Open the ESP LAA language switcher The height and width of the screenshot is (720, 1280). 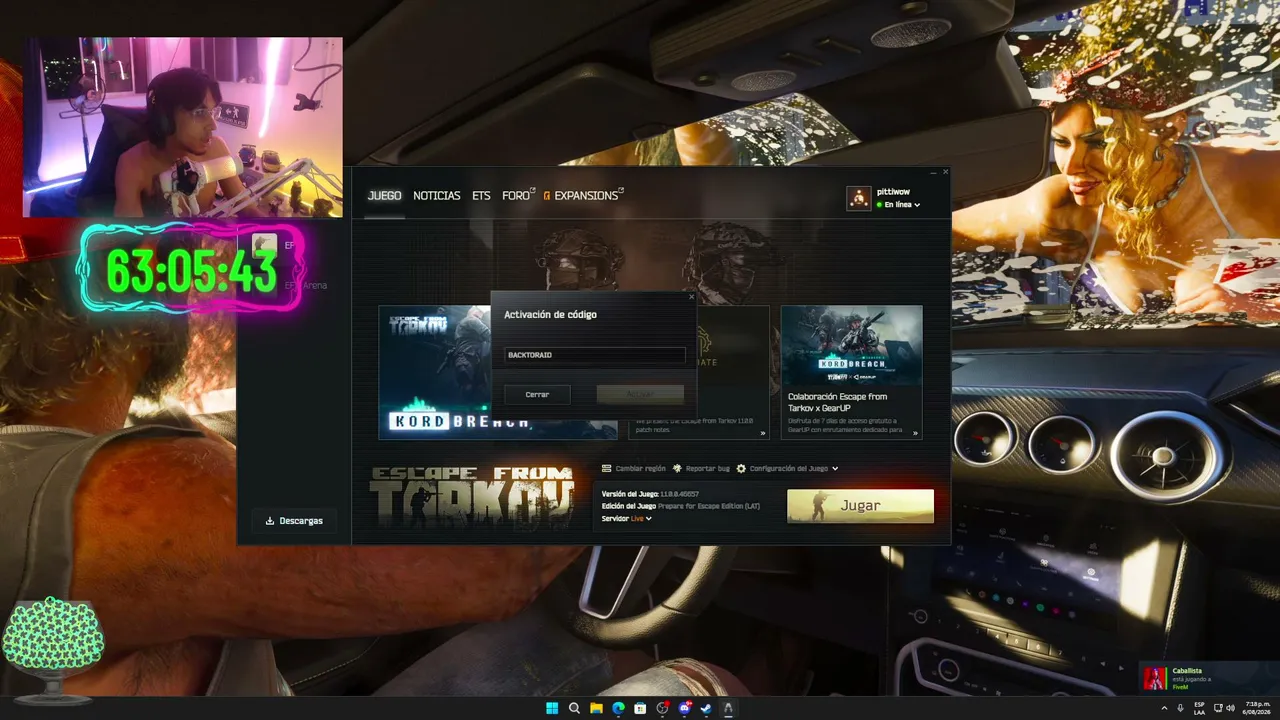pyautogui.click(x=1199, y=708)
